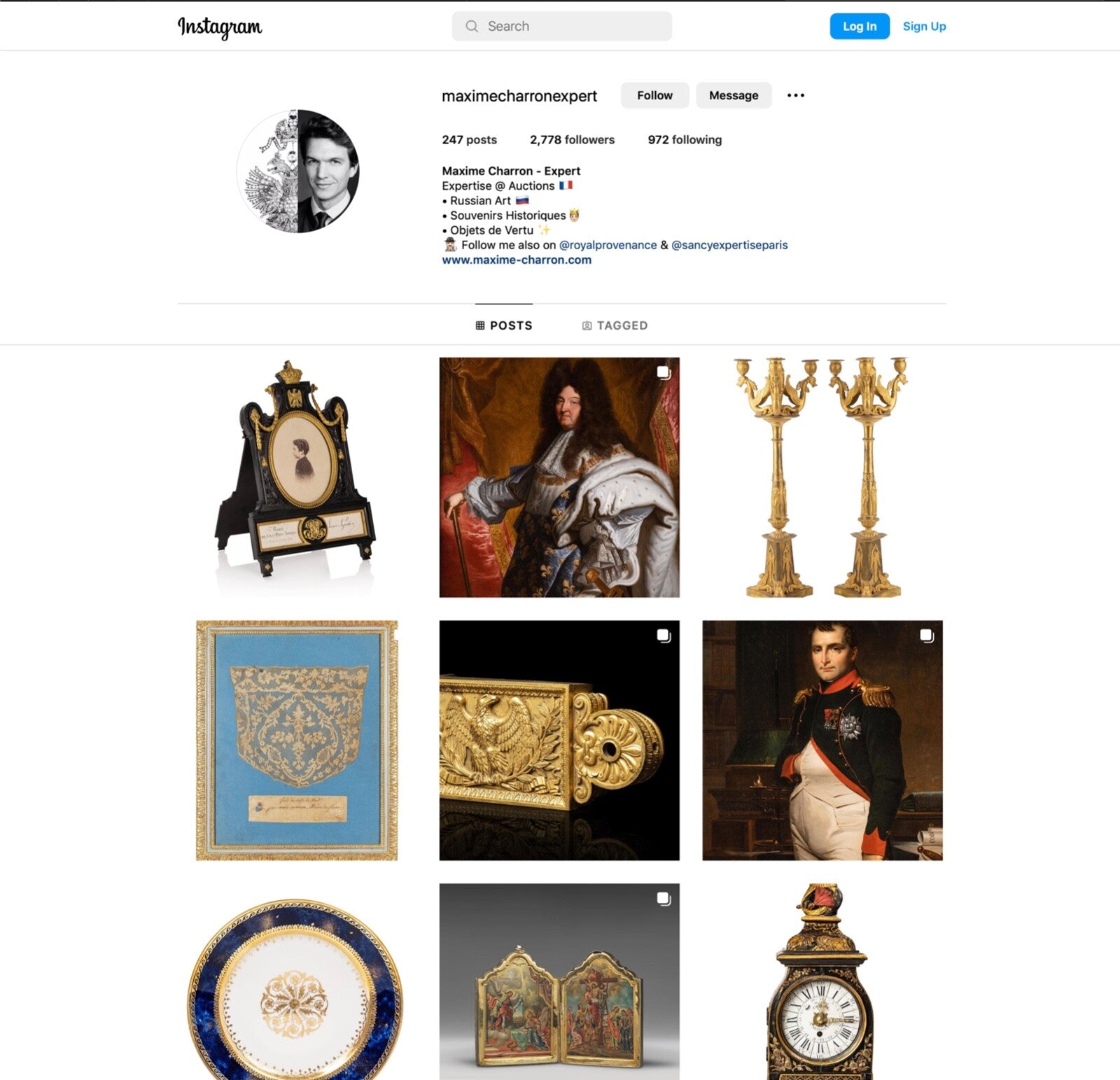This screenshot has height=1080, width=1120.
Task: Click carousel icon on golden eagle post
Action: (x=664, y=636)
